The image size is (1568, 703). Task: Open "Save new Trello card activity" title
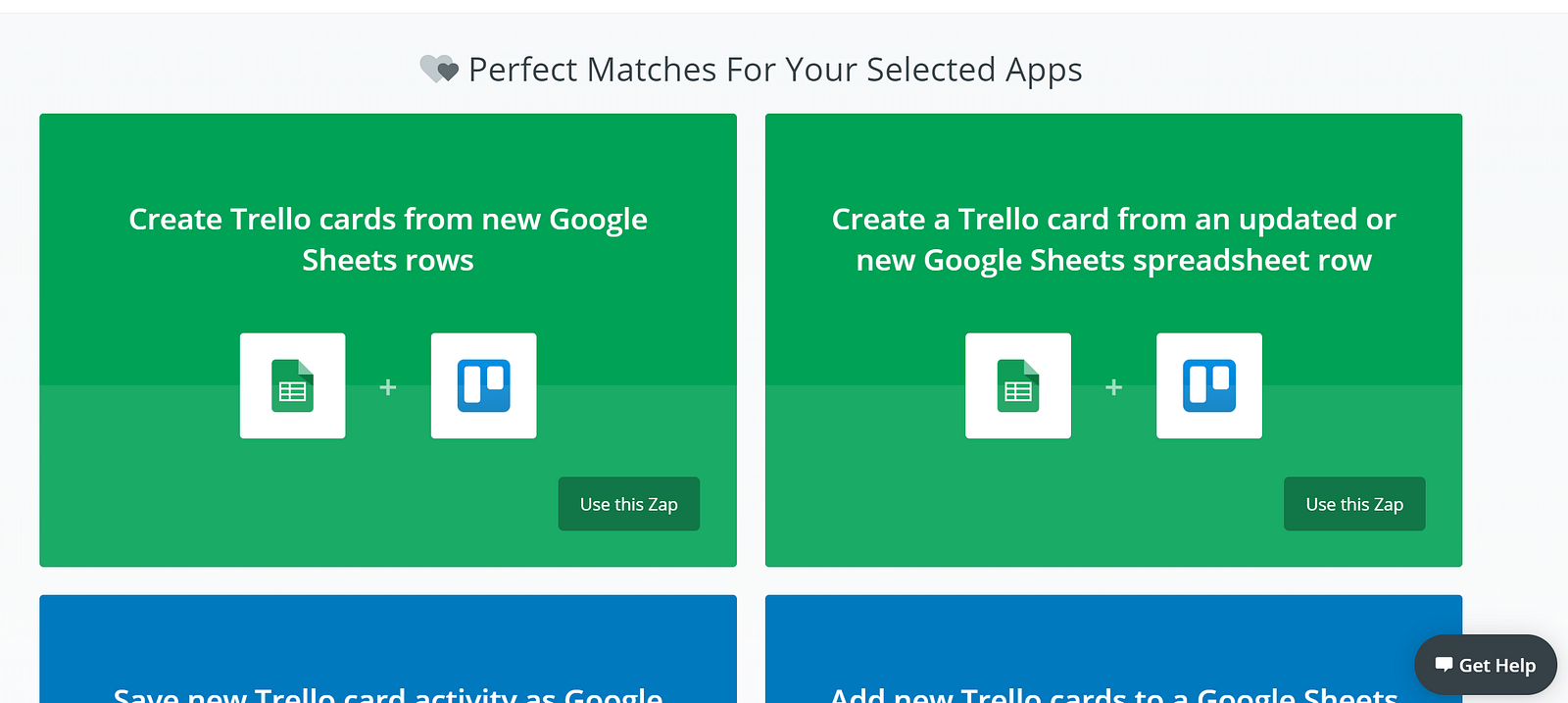(x=388, y=693)
